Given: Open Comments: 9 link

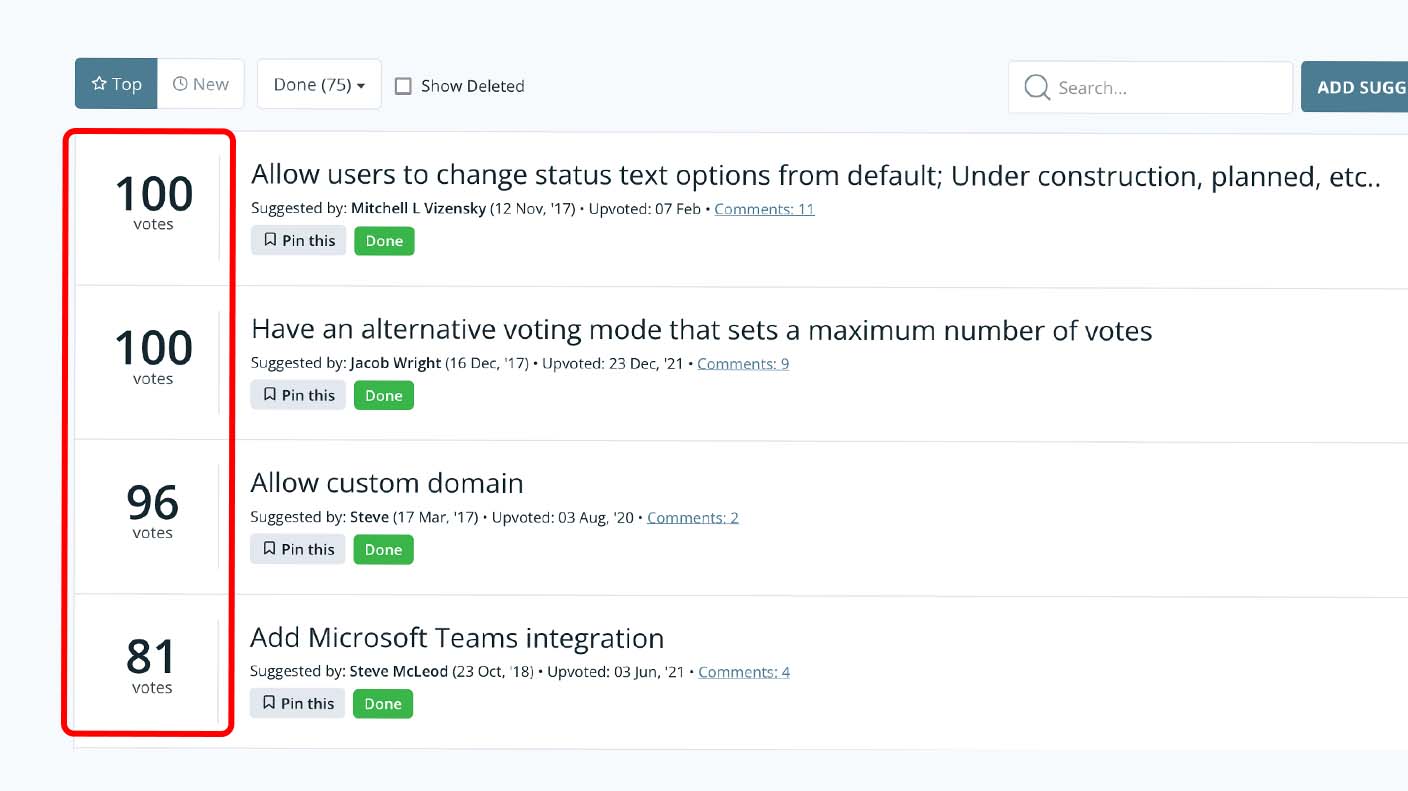Looking at the screenshot, I should tap(743, 363).
